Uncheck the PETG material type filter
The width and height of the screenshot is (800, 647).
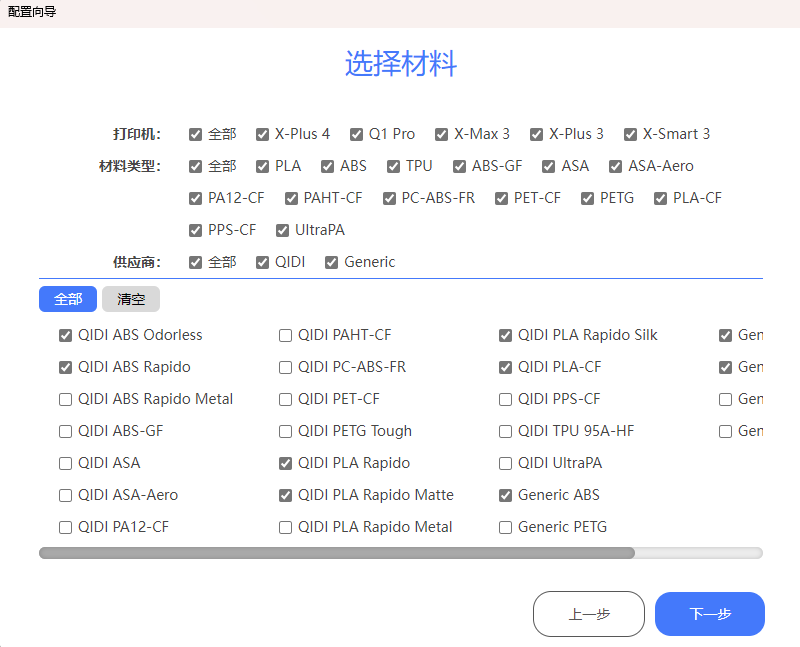click(x=588, y=198)
